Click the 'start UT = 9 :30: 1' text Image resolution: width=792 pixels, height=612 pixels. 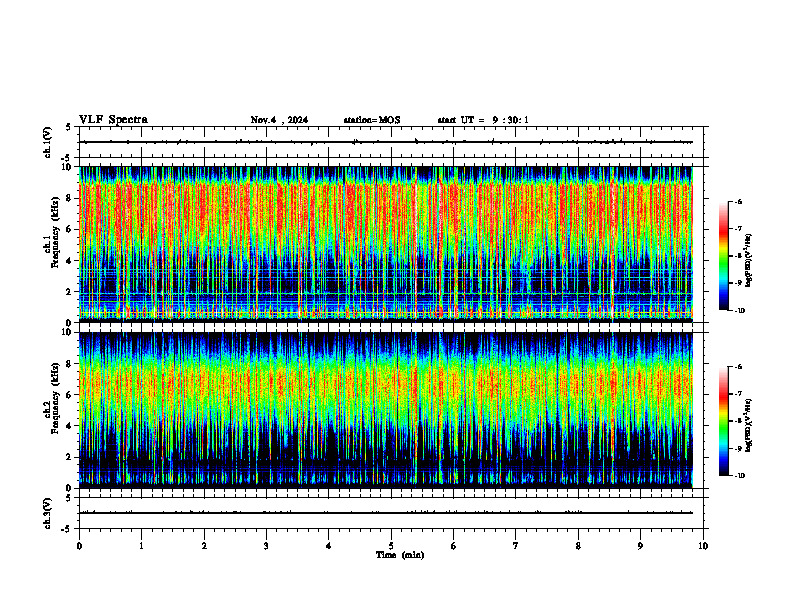[483, 120]
